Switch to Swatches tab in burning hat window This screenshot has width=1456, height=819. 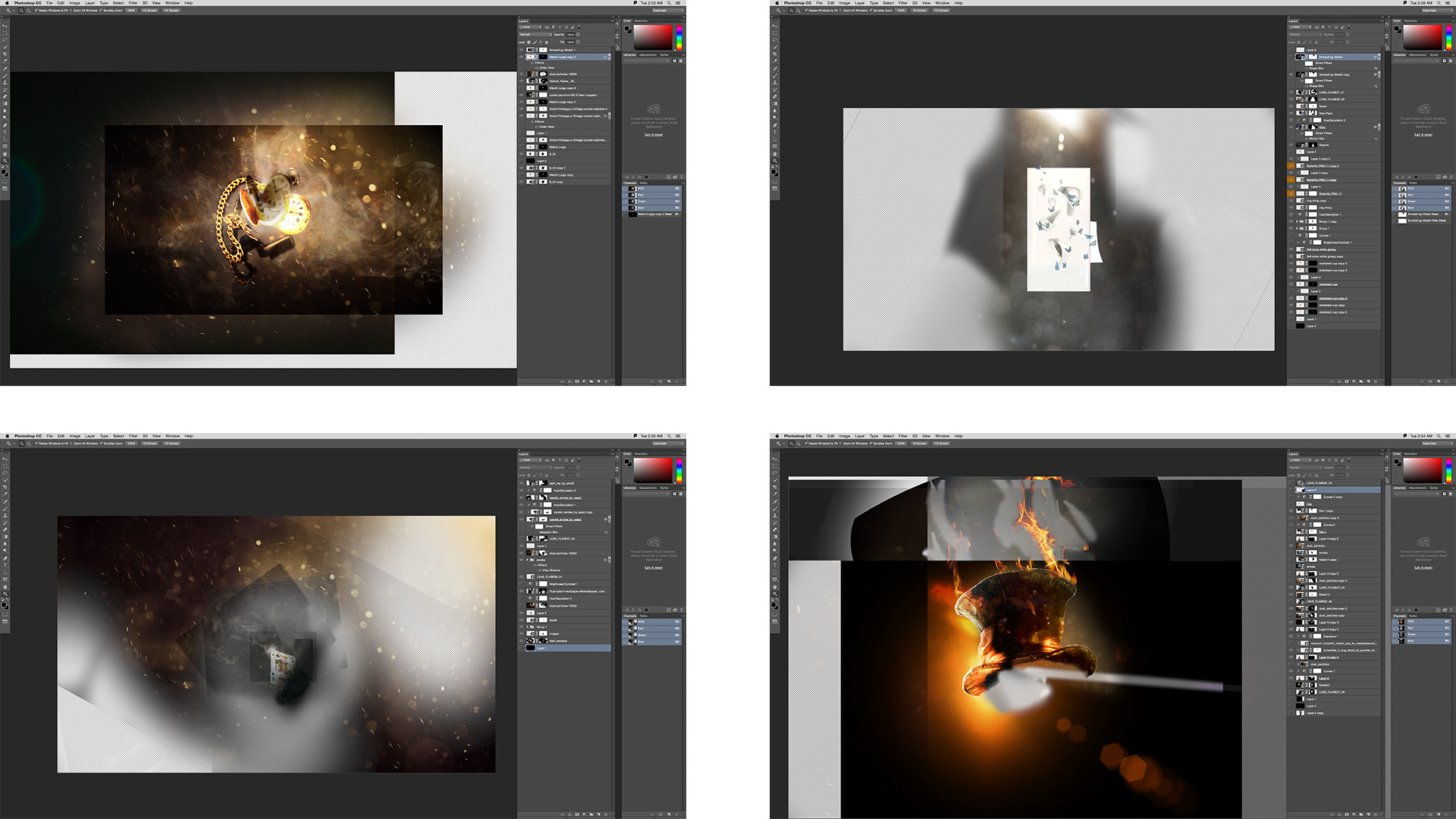coord(1410,454)
